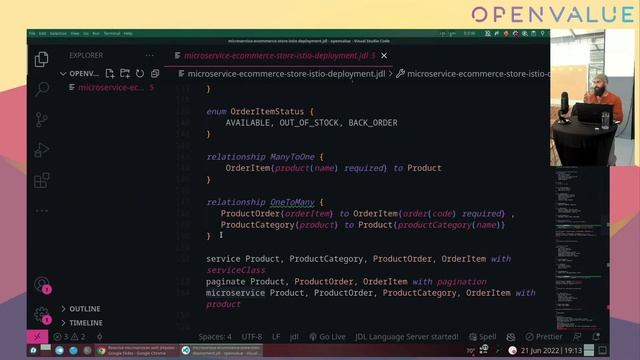Open the Accounts menu icon
Image resolution: width=640 pixels, height=360 pixels.
pyautogui.click(x=42, y=284)
